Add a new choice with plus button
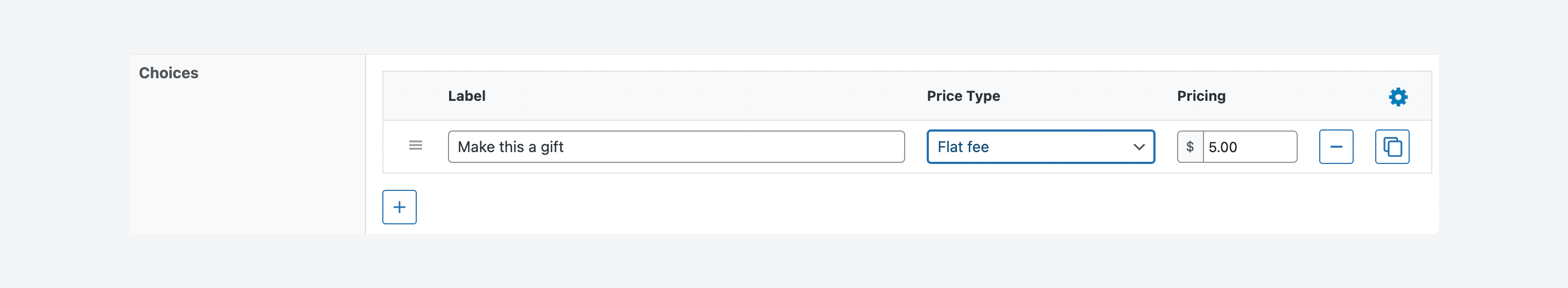This screenshot has width=1568, height=288. tap(400, 207)
